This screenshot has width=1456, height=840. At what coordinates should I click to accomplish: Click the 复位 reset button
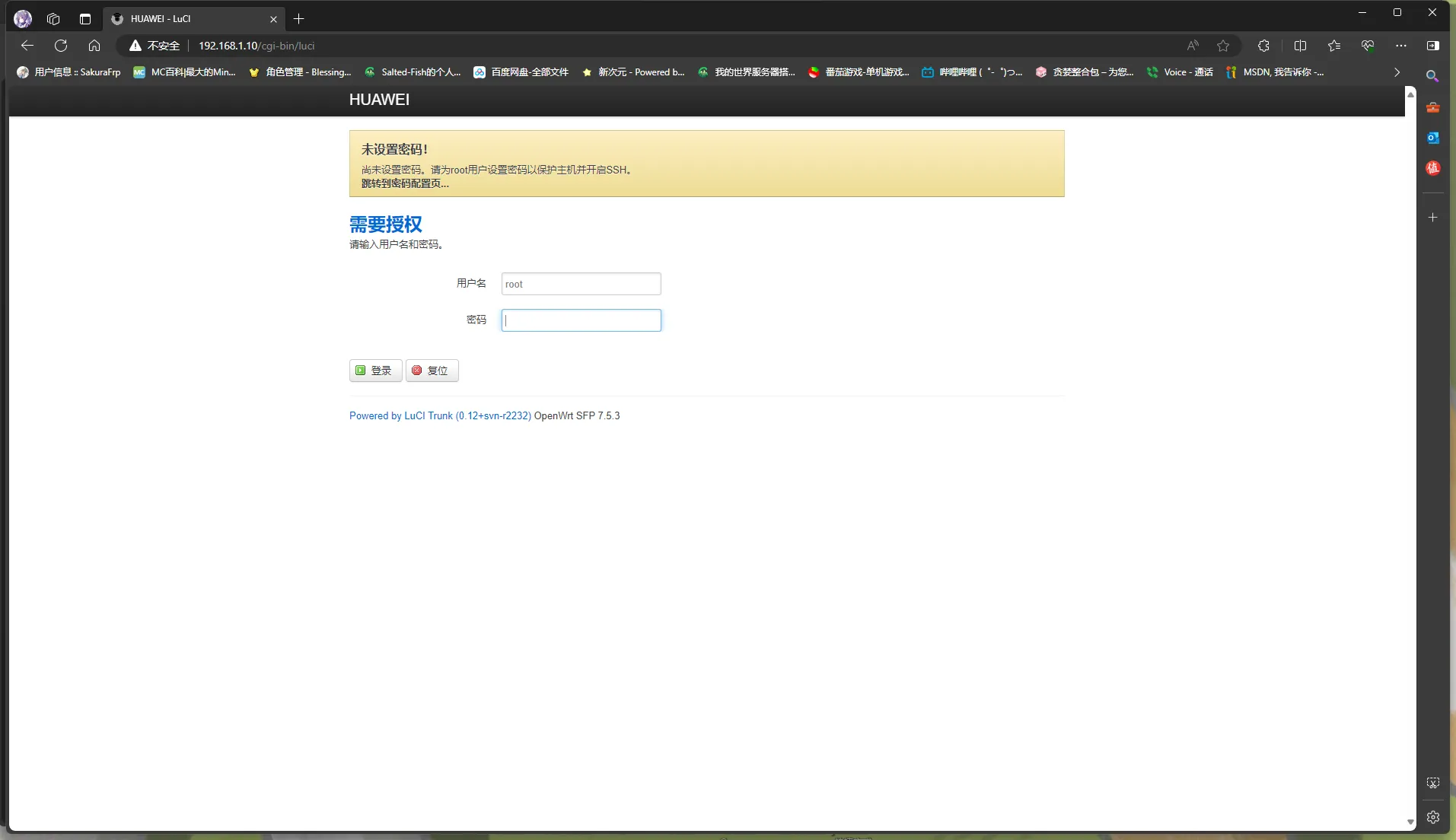pos(432,371)
